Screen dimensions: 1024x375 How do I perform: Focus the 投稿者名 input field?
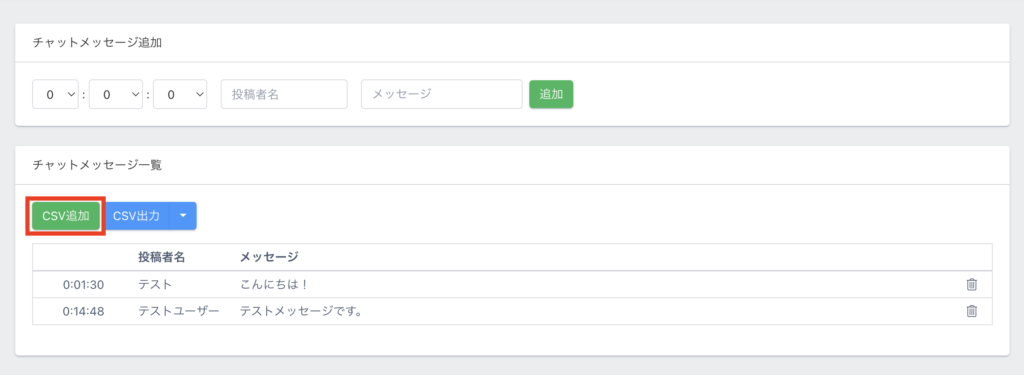coord(284,94)
